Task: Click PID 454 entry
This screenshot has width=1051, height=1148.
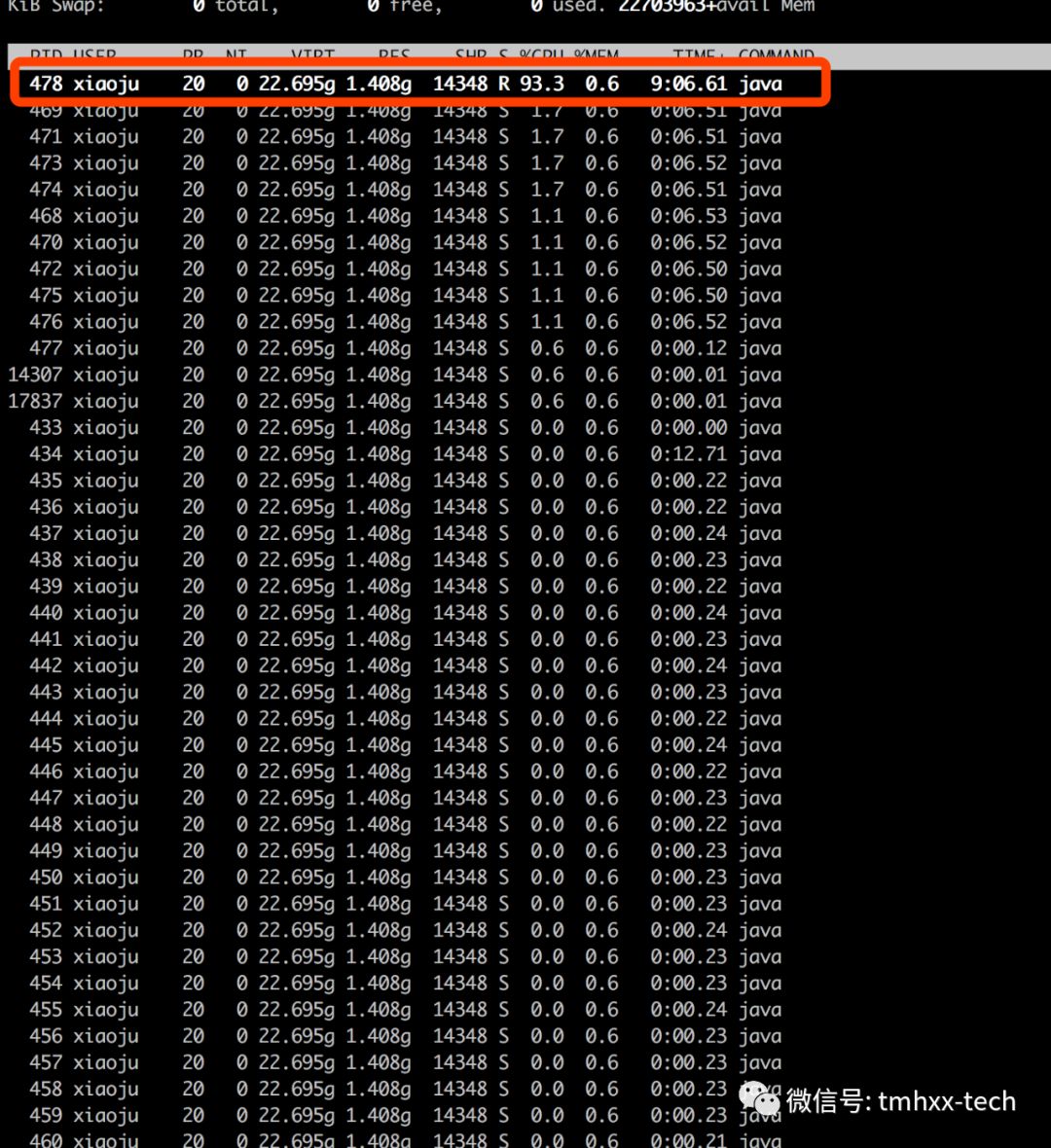Action: pos(46,984)
